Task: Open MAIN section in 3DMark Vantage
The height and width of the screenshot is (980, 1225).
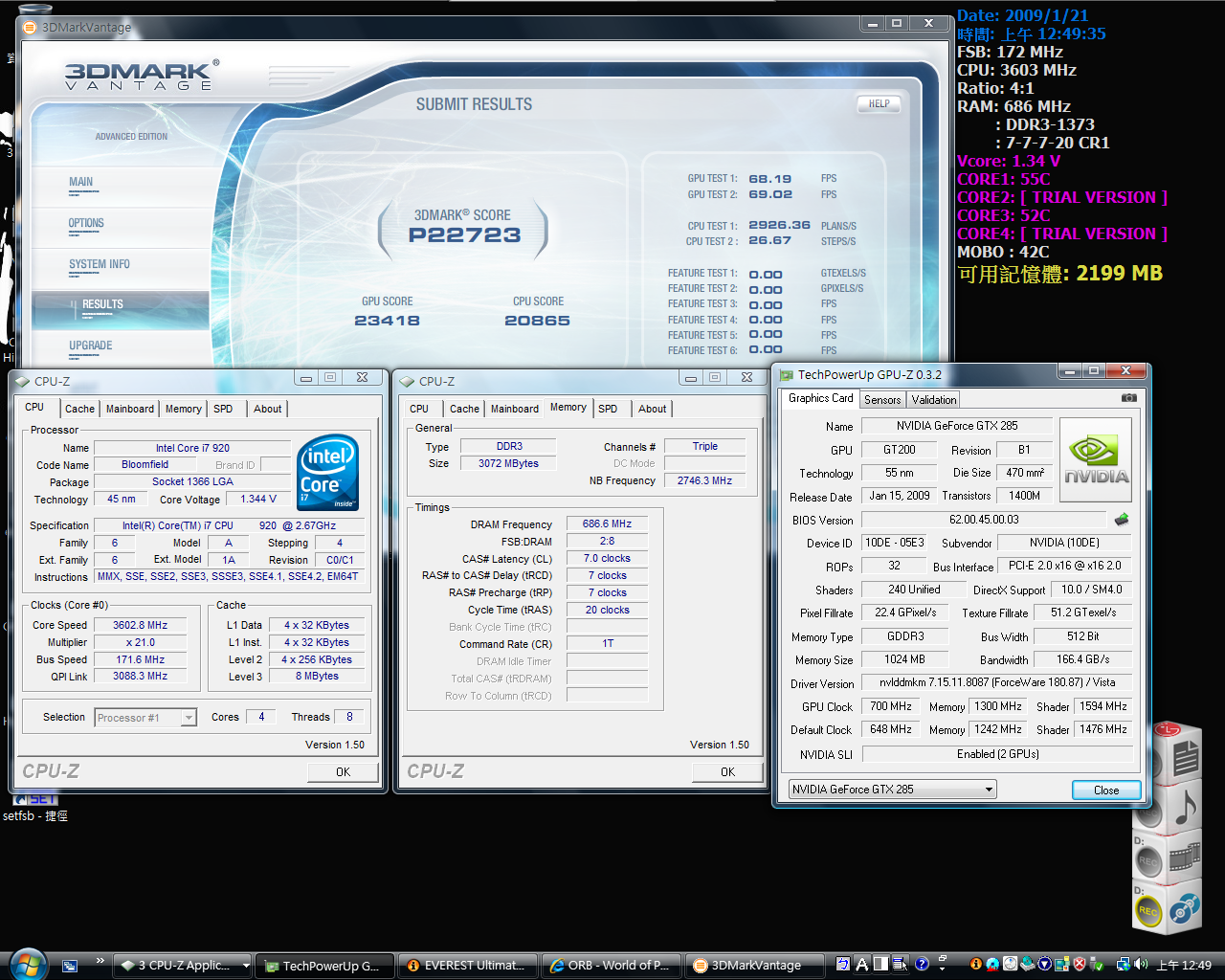Action: click(81, 182)
